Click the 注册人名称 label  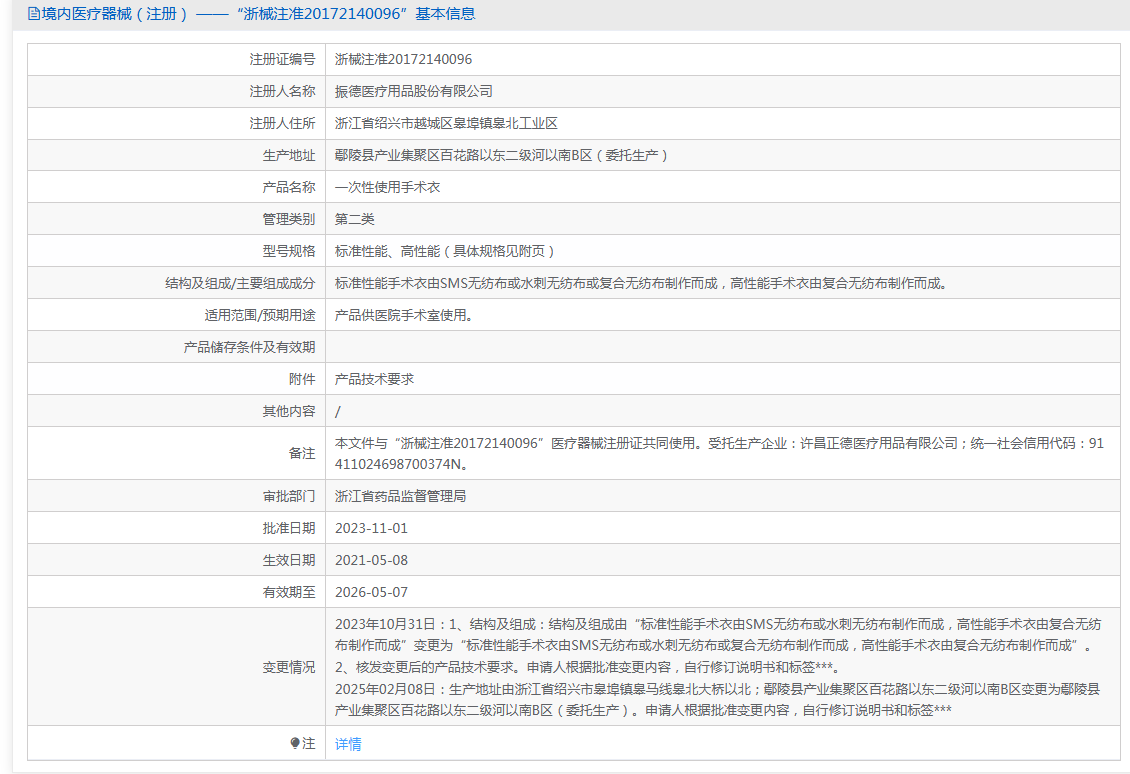pos(282,92)
